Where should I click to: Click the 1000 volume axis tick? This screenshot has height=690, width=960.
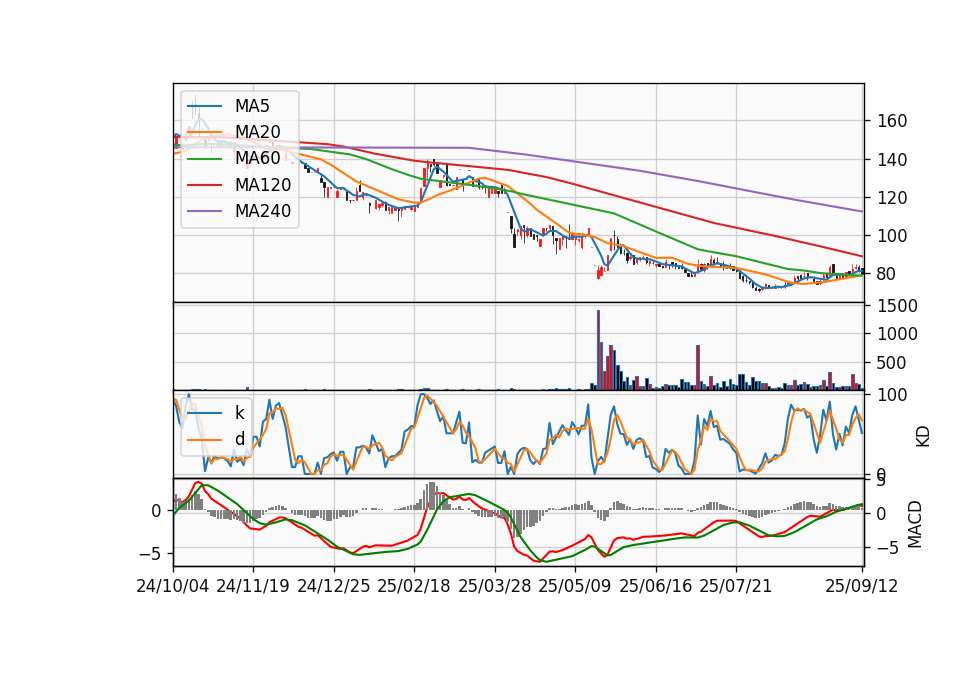coord(897,334)
